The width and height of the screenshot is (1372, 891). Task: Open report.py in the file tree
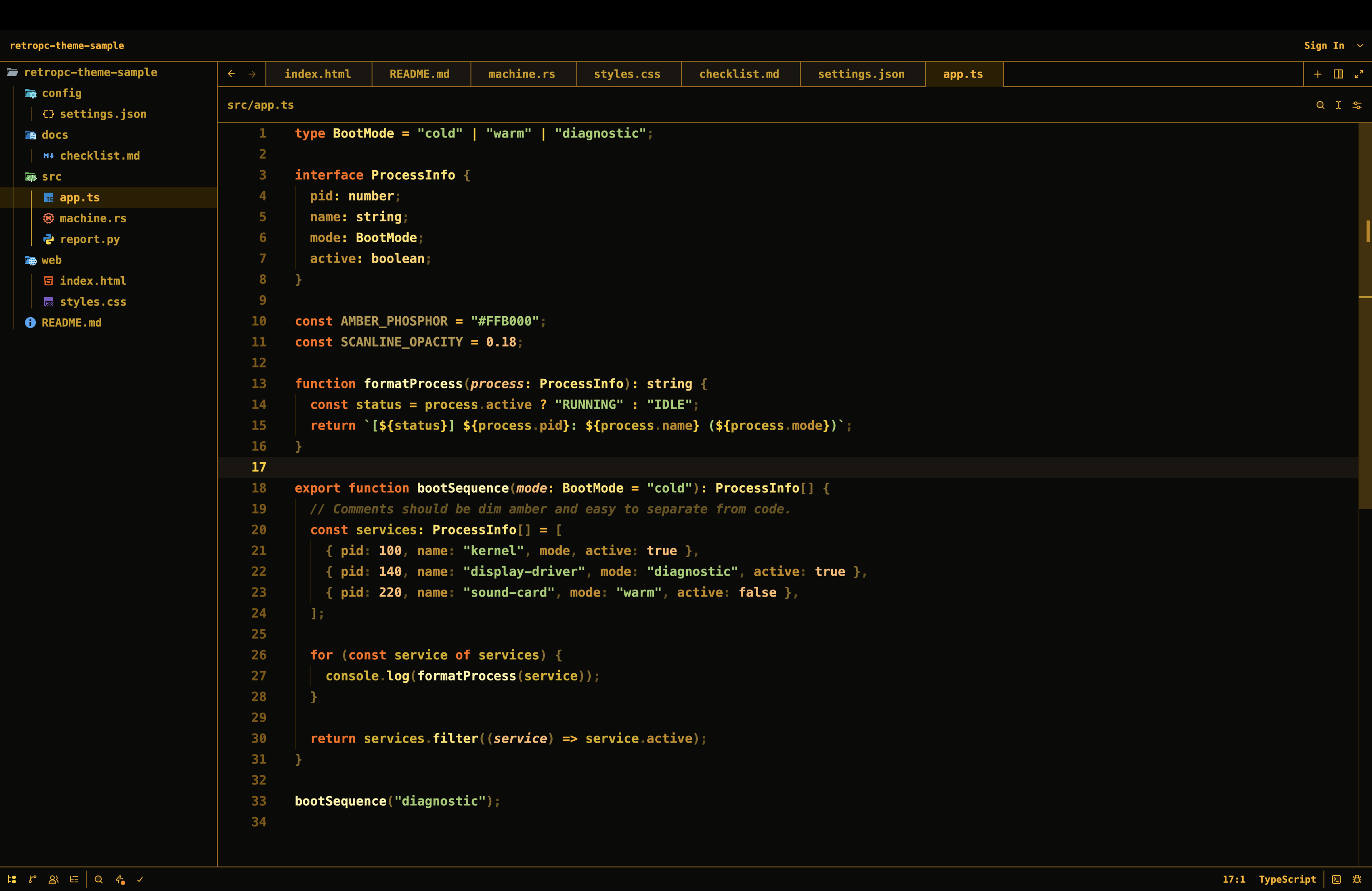point(108,239)
